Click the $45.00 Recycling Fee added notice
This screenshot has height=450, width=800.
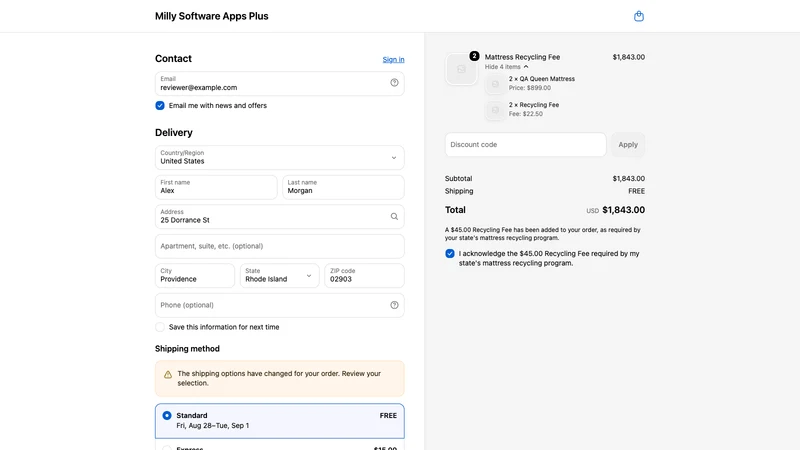tap(542, 234)
